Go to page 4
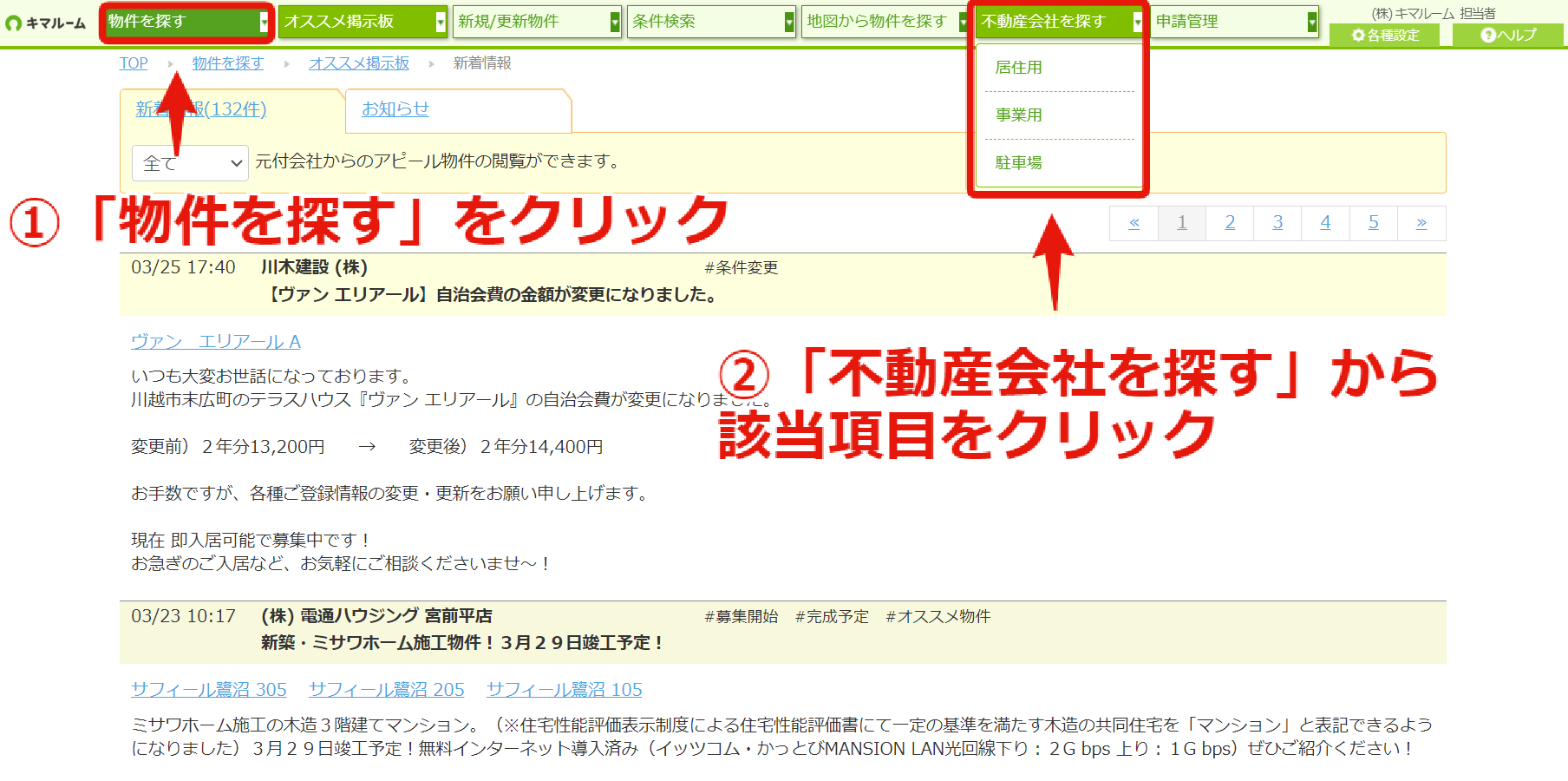 pyautogui.click(x=1325, y=223)
